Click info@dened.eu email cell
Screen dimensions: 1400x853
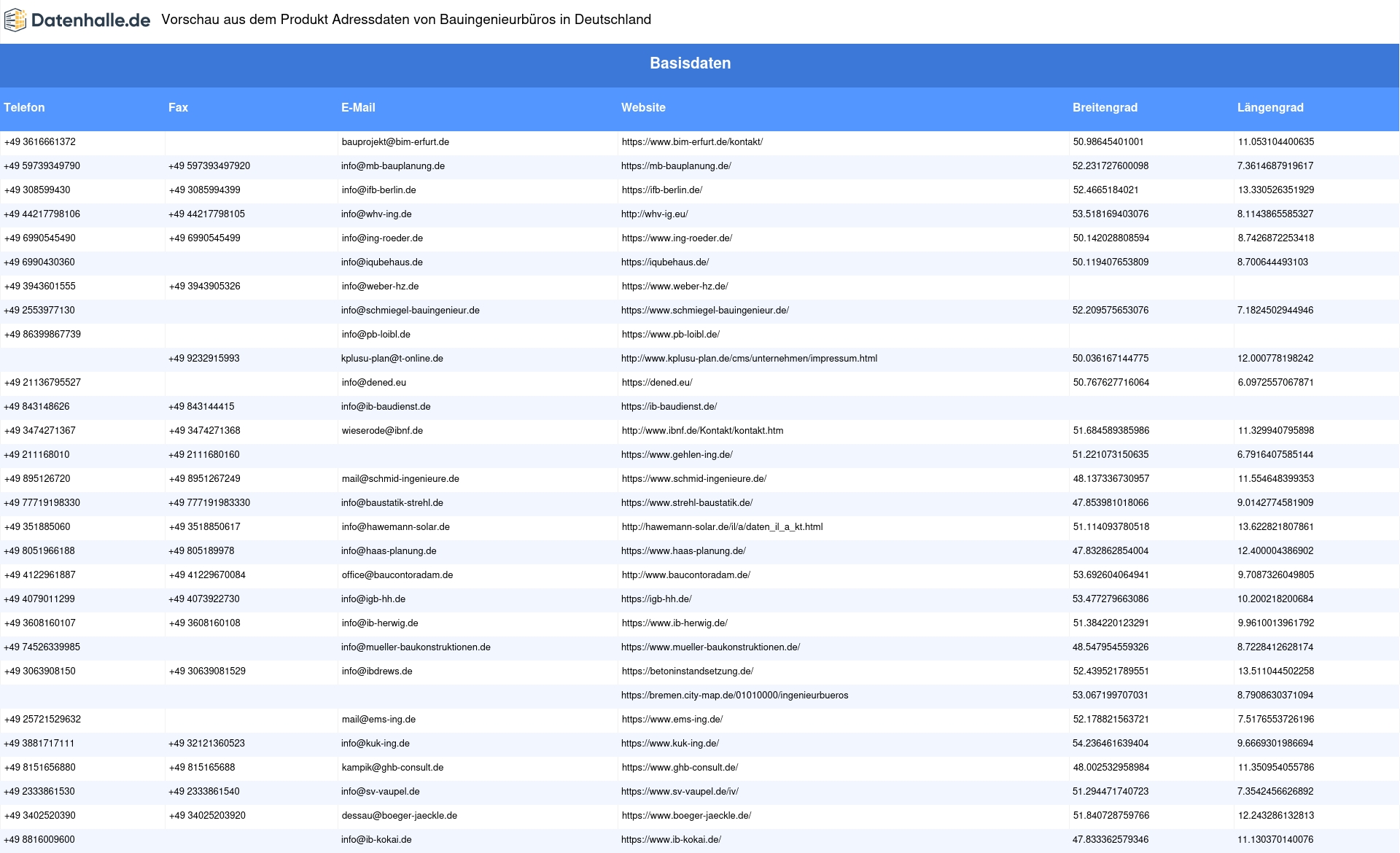tap(374, 383)
